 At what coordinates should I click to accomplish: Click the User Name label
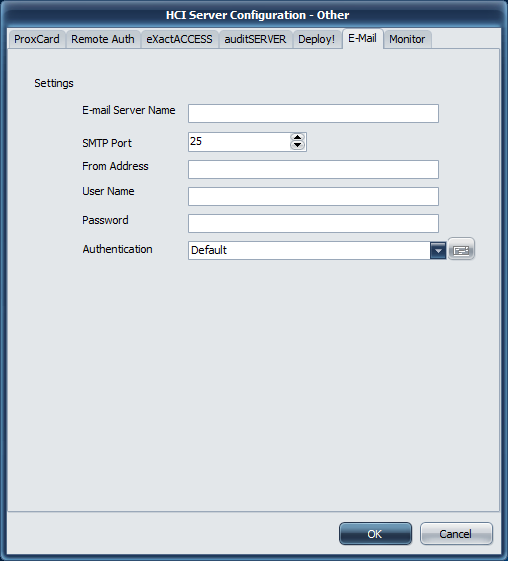click(x=108, y=191)
